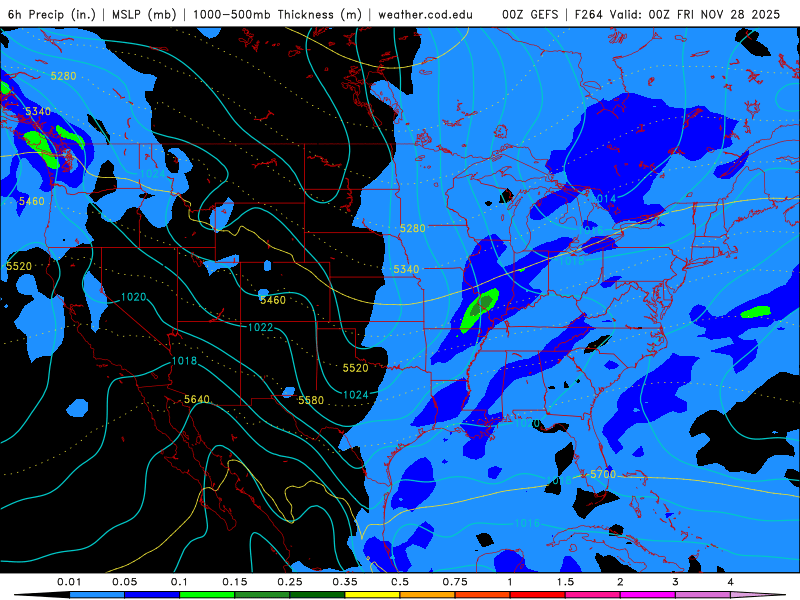Click the yellow 0.35 legend swatch
Viewport: 800px width, 600px height.
372,595
